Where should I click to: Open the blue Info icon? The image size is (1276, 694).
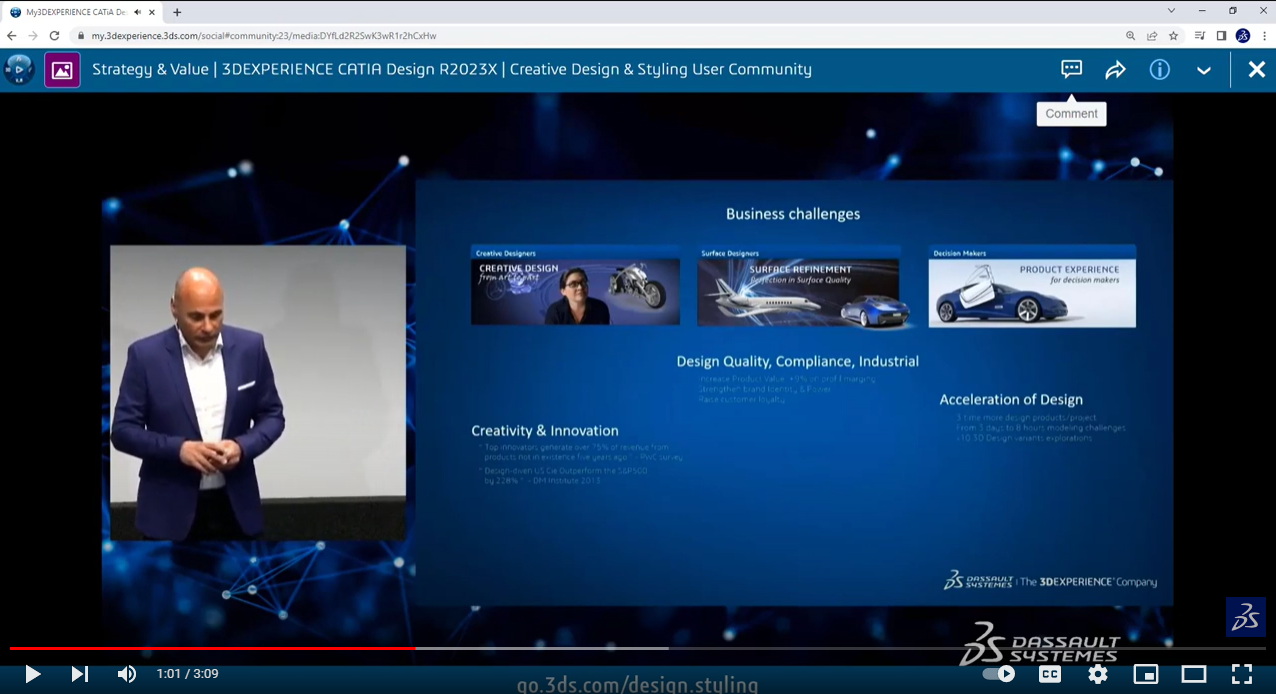tap(1159, 69)
